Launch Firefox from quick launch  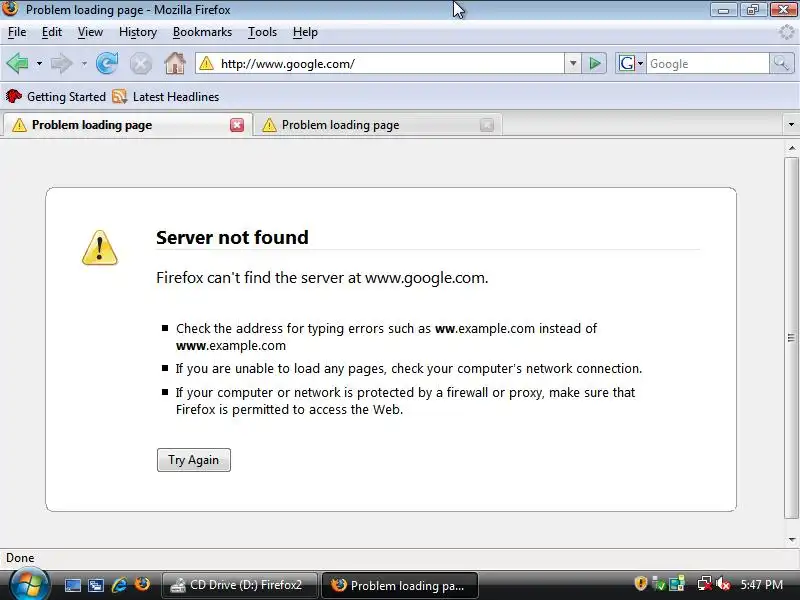142,584
